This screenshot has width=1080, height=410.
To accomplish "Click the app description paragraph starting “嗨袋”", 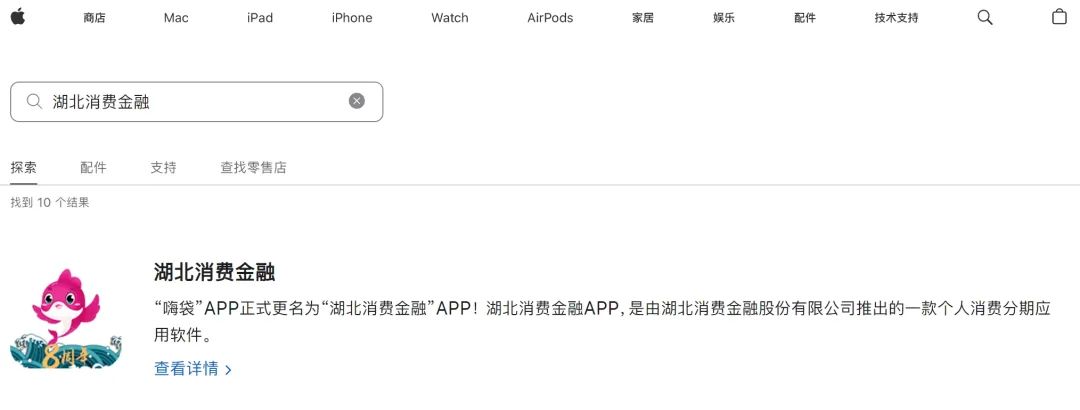I will (602, 322).
